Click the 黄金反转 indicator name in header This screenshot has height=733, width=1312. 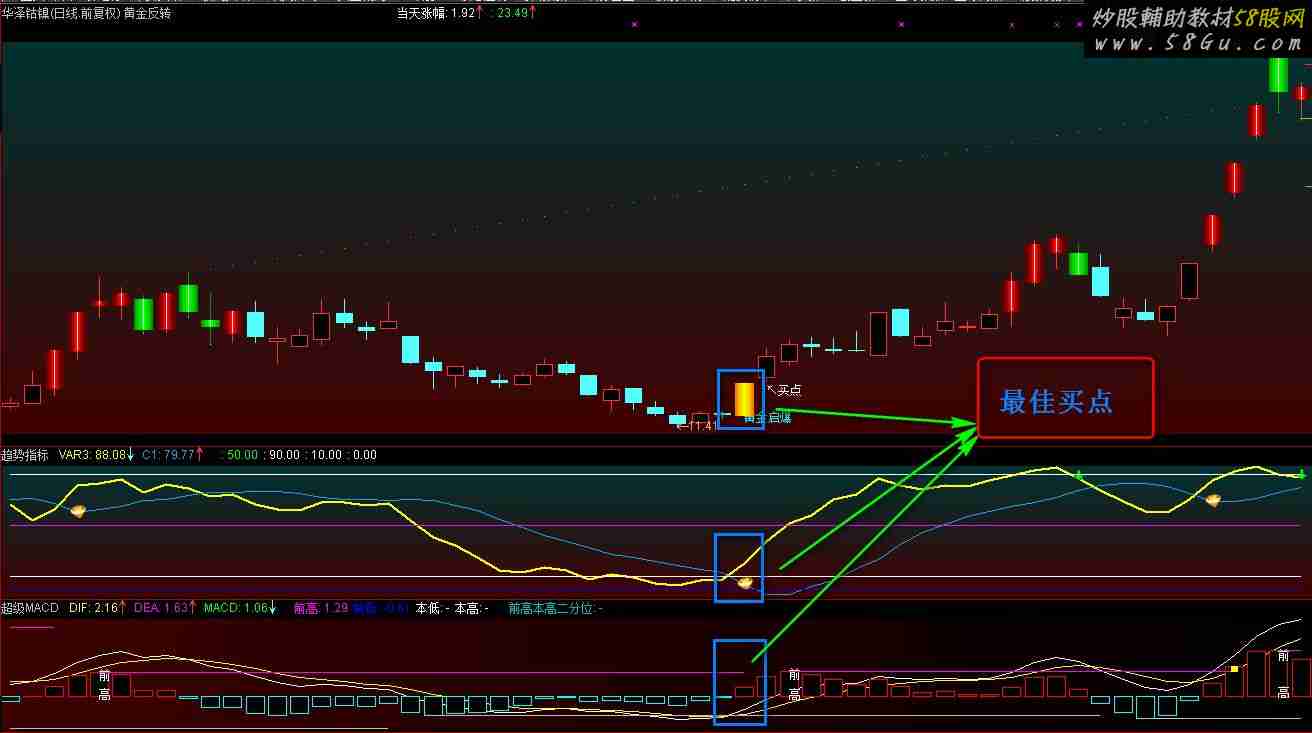click(147, 13)
